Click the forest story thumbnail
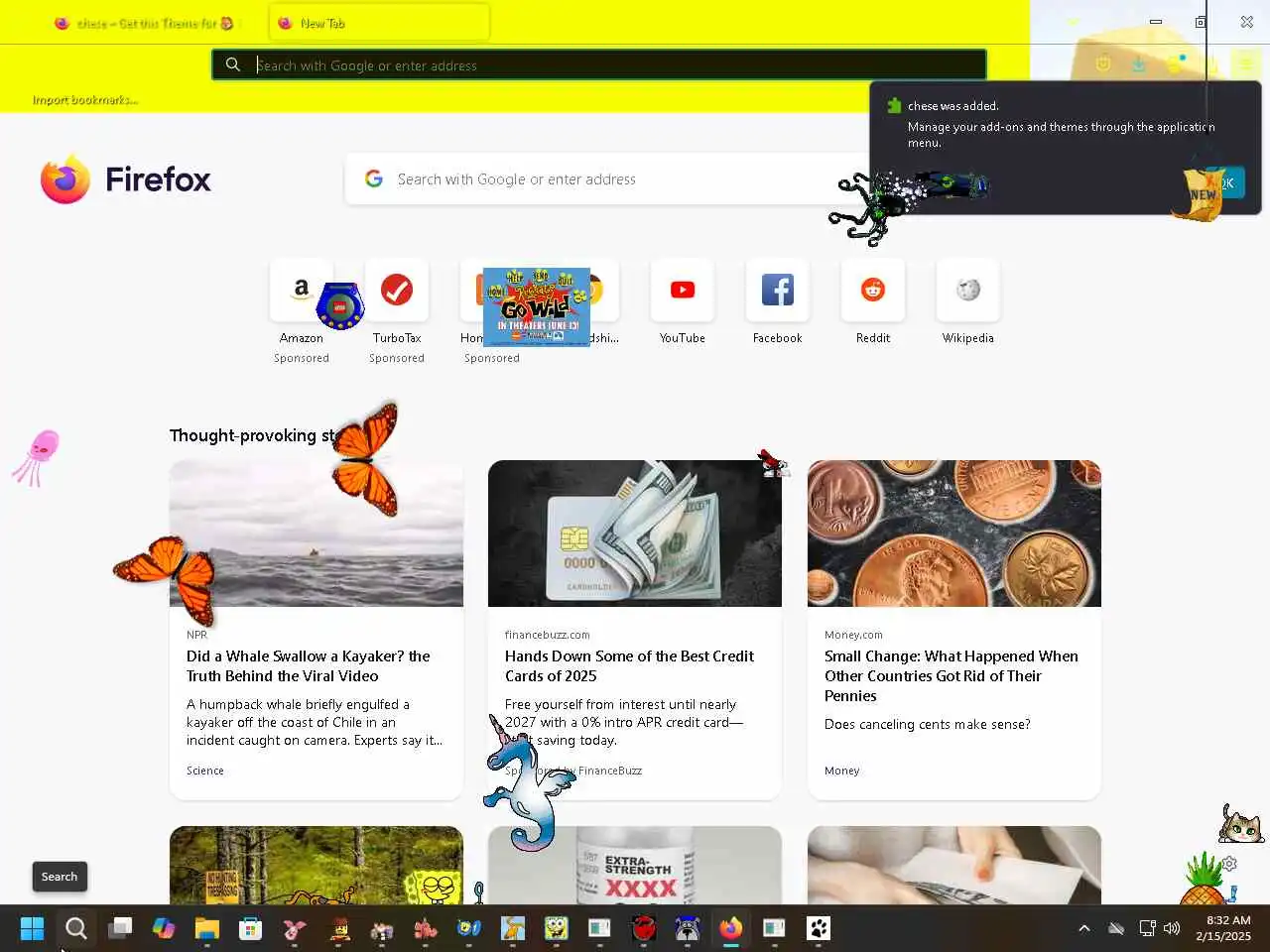Screen dimensions: 1270x952 [317, 865]
